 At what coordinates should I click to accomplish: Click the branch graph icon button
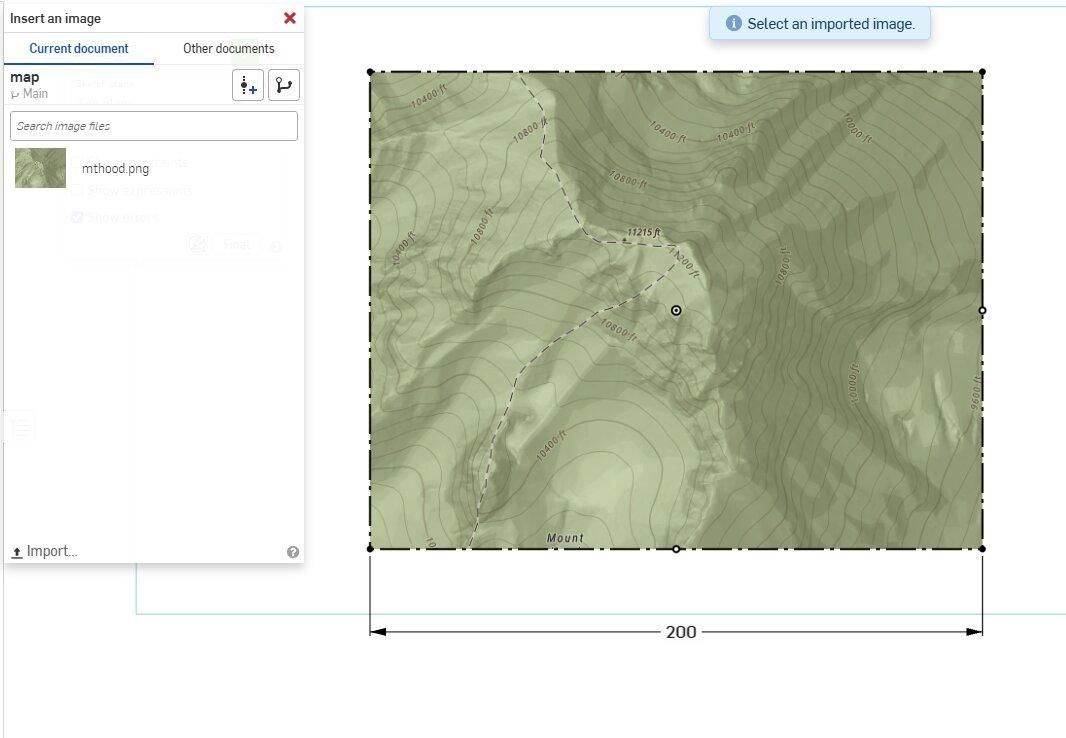[x=283, y=85]
